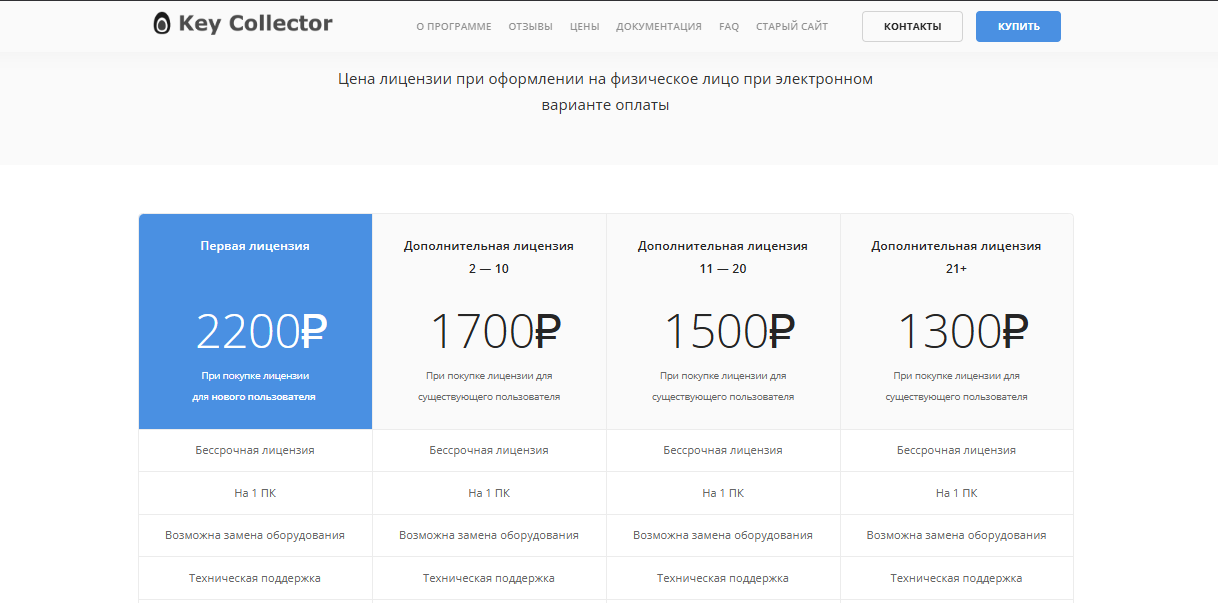The height and width of the screenshot is (603, 1218).
Task: Click the Key Collector brand name
Action: click(255, 24)
